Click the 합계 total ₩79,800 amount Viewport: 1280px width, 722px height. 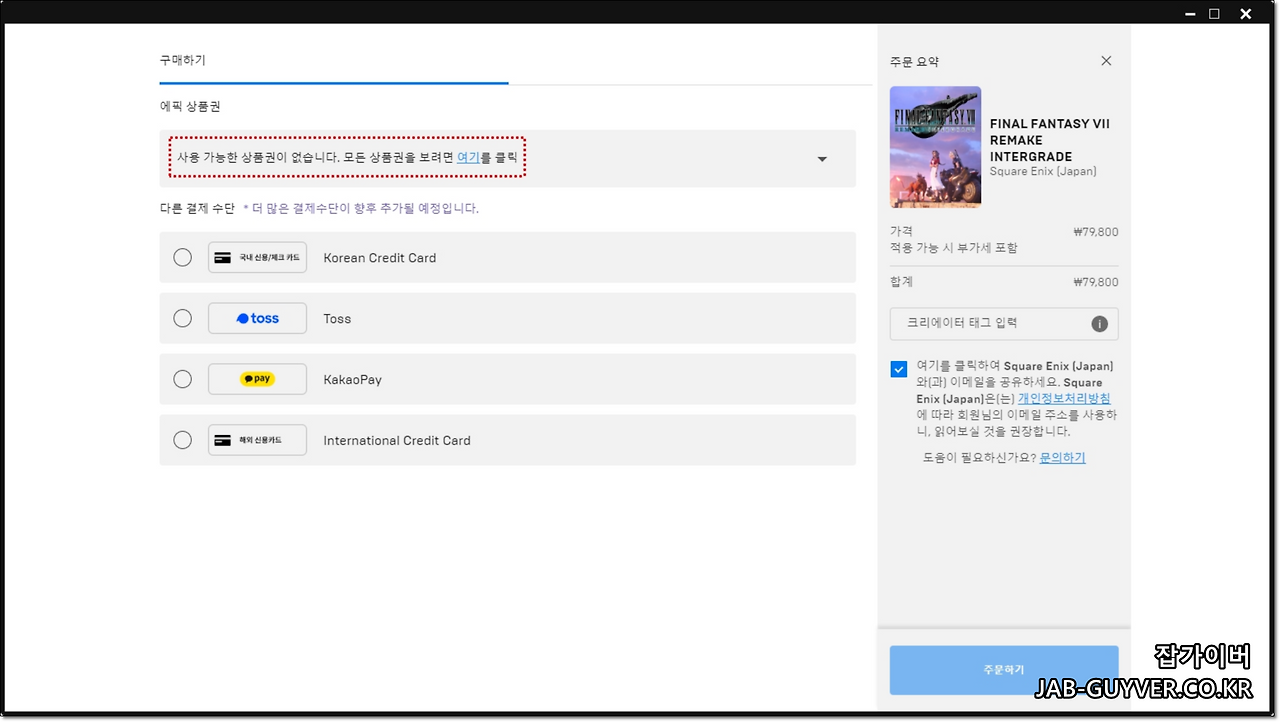[1095, 282]
